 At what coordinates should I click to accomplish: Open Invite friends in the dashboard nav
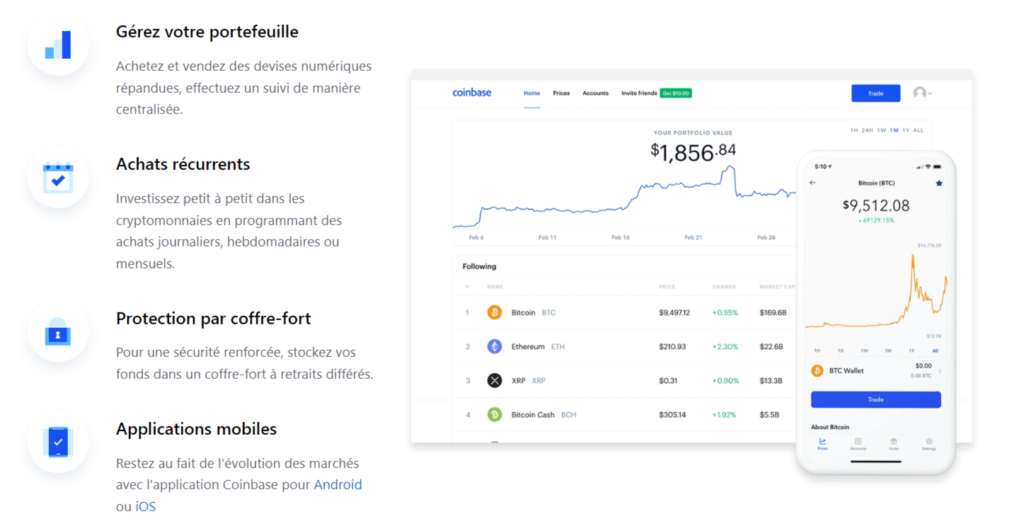(639, 93)
